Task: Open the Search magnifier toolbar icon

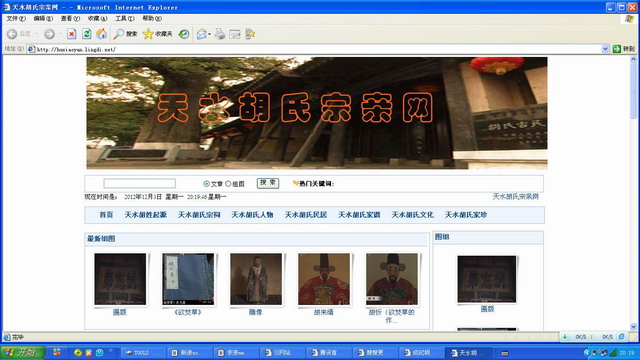Action: [118, 34]
